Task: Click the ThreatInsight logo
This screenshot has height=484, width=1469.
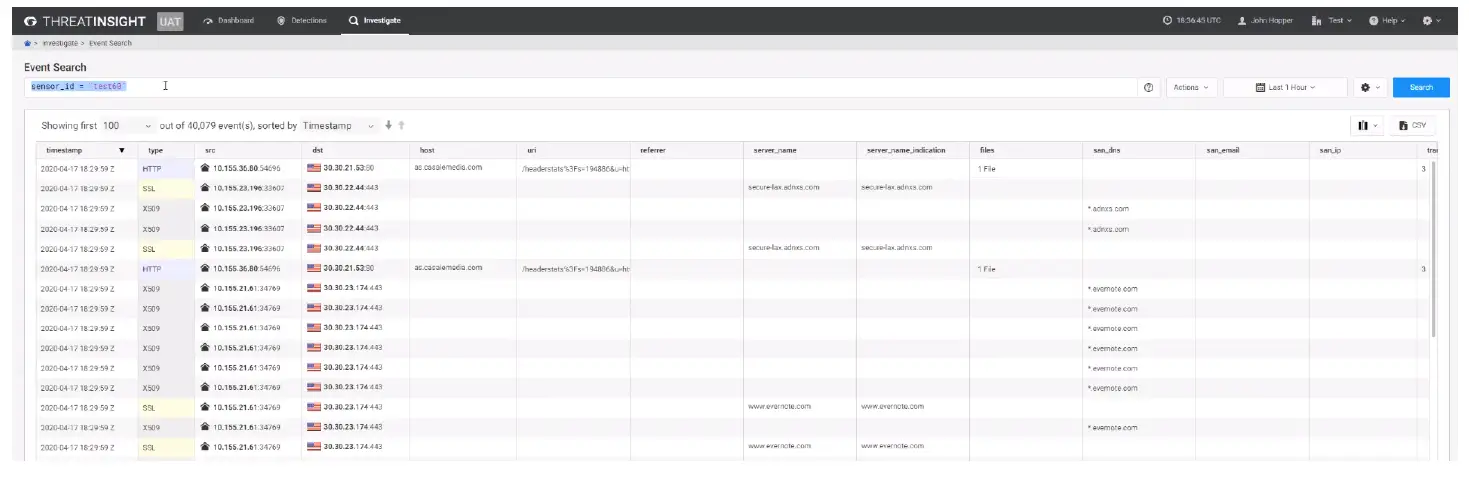Action: point(85,20)
